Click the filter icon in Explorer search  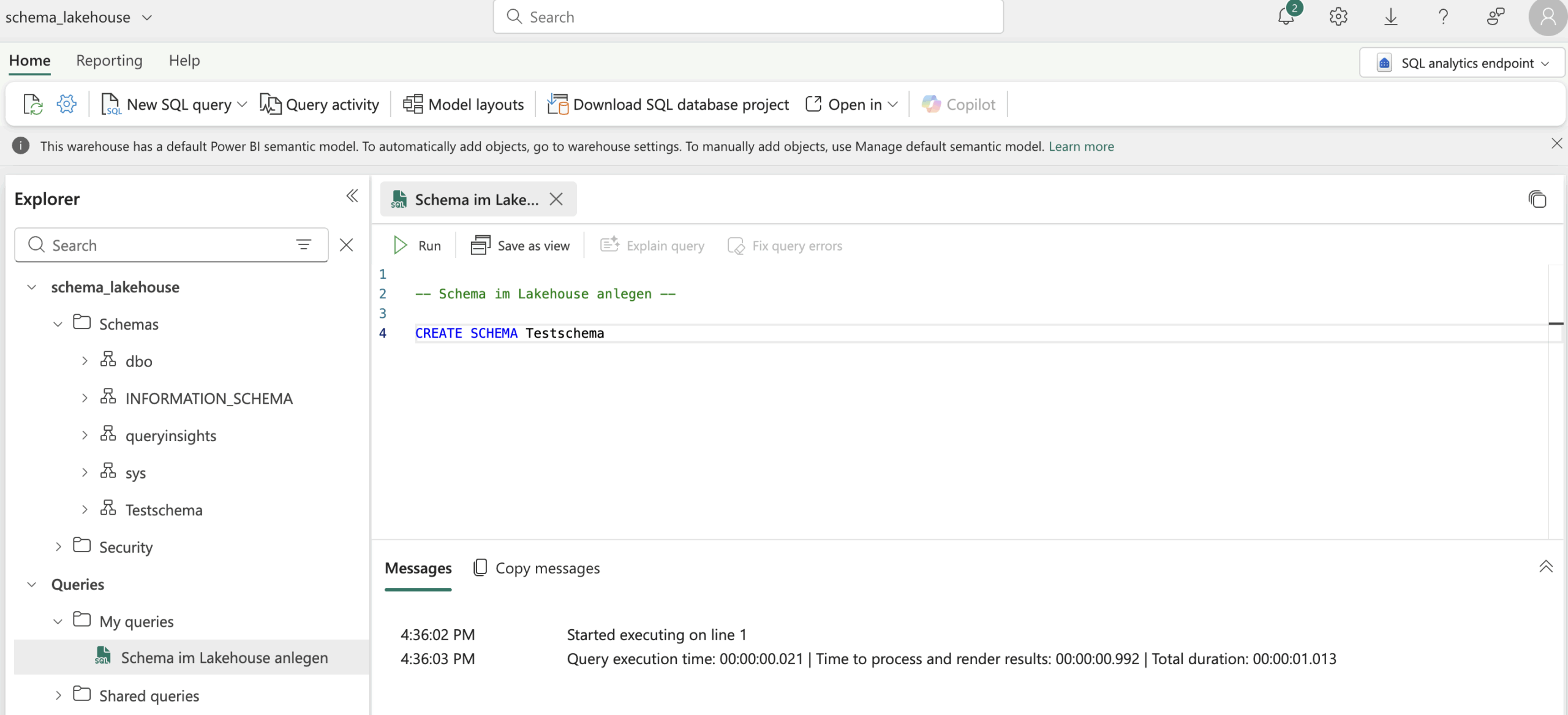303,244
